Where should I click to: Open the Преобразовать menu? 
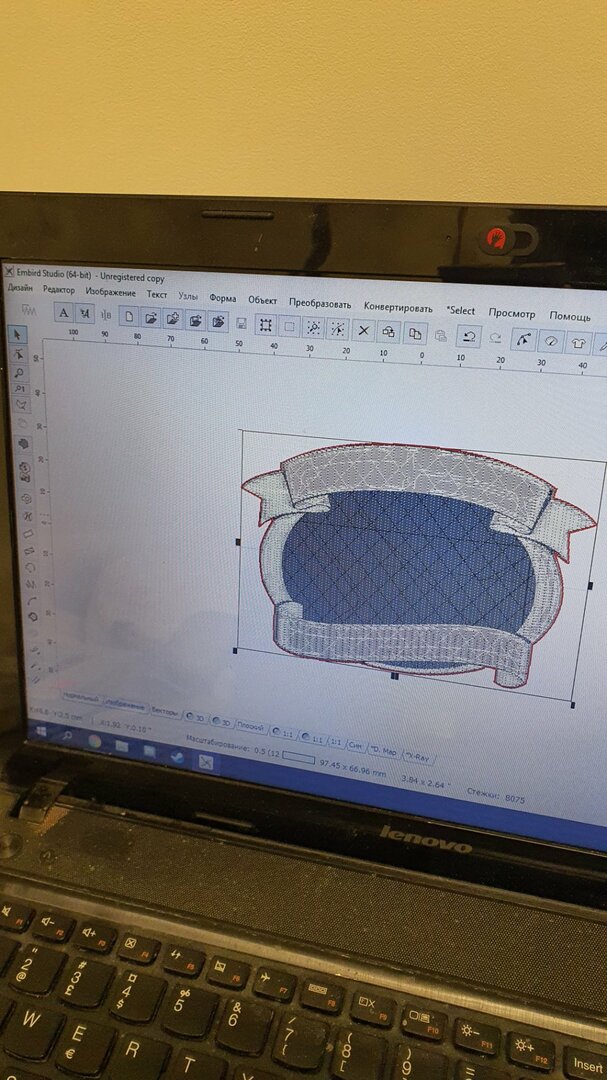[x=320, y=304]
